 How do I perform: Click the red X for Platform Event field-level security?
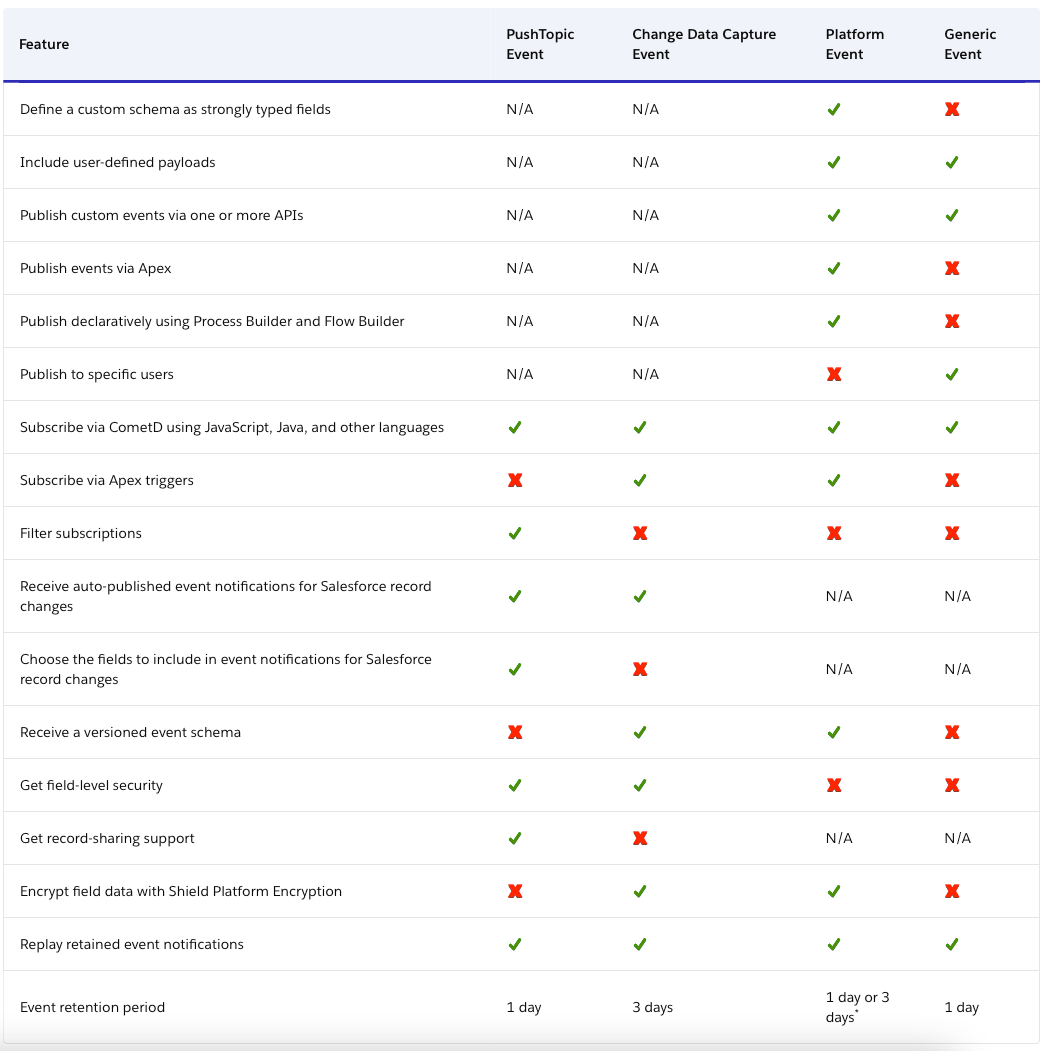(x=834, y=785)
